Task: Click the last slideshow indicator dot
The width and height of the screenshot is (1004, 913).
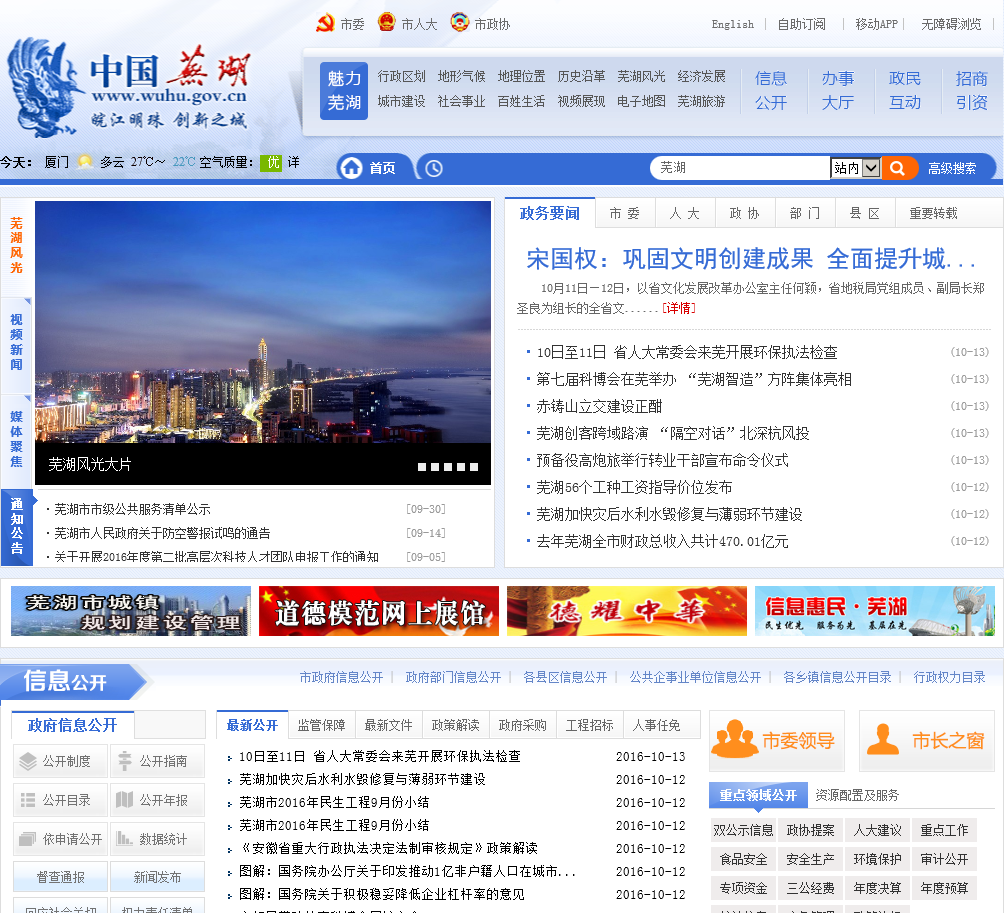Action: click(x=474, y=467)
